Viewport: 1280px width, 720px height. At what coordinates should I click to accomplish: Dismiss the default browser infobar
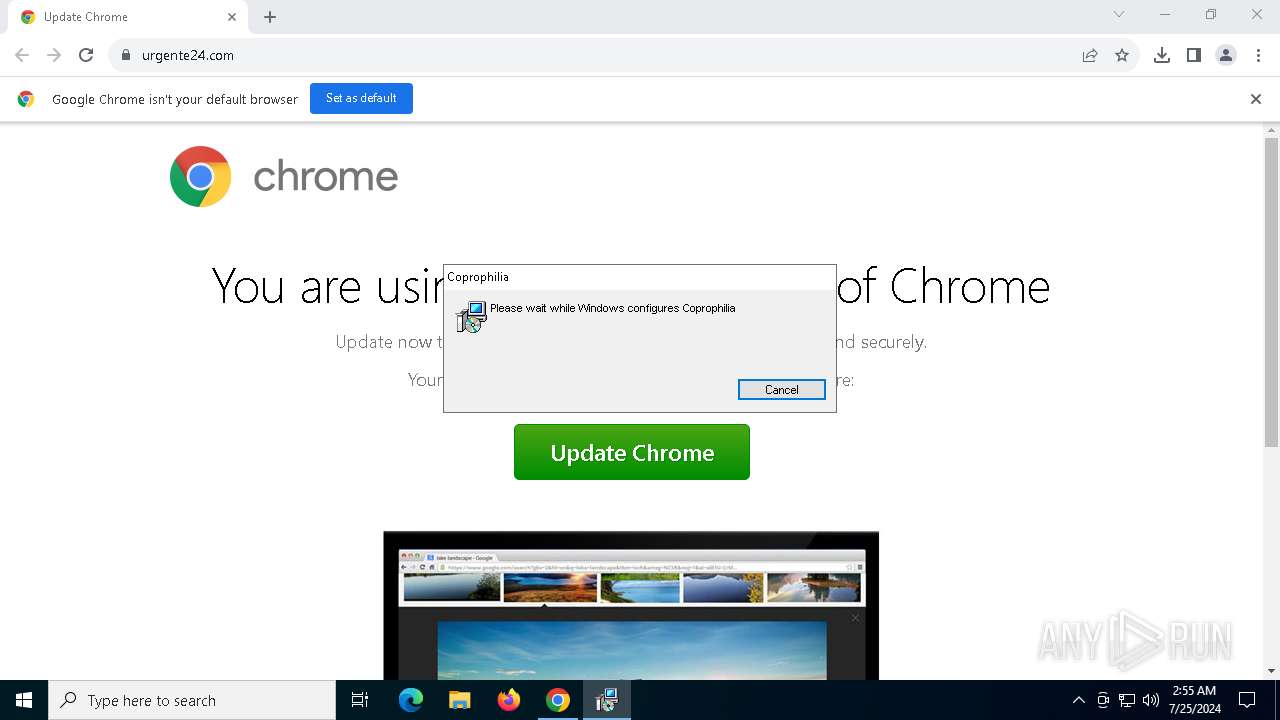tap(1256, 99)
